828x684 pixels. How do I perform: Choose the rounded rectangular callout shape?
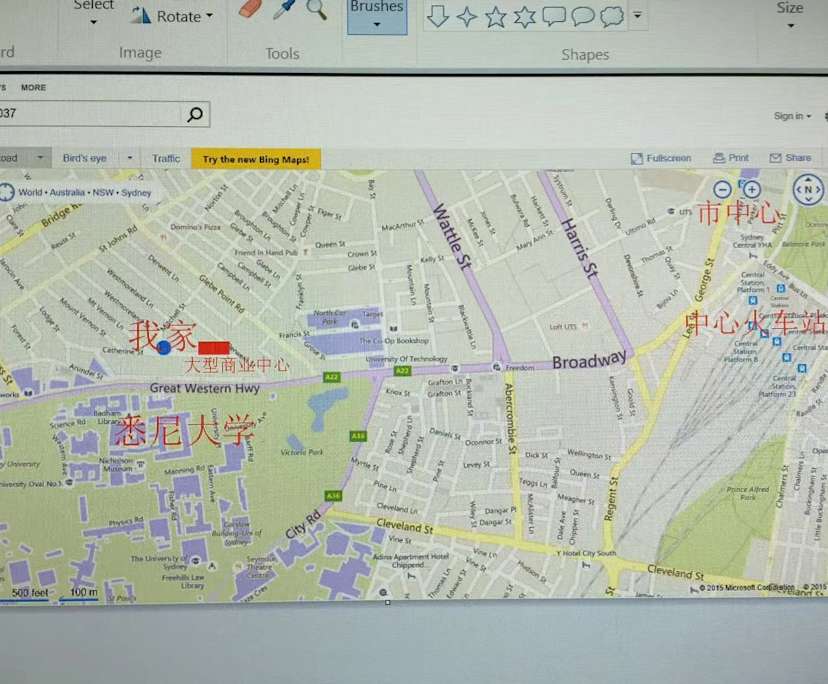coord(554,16)
